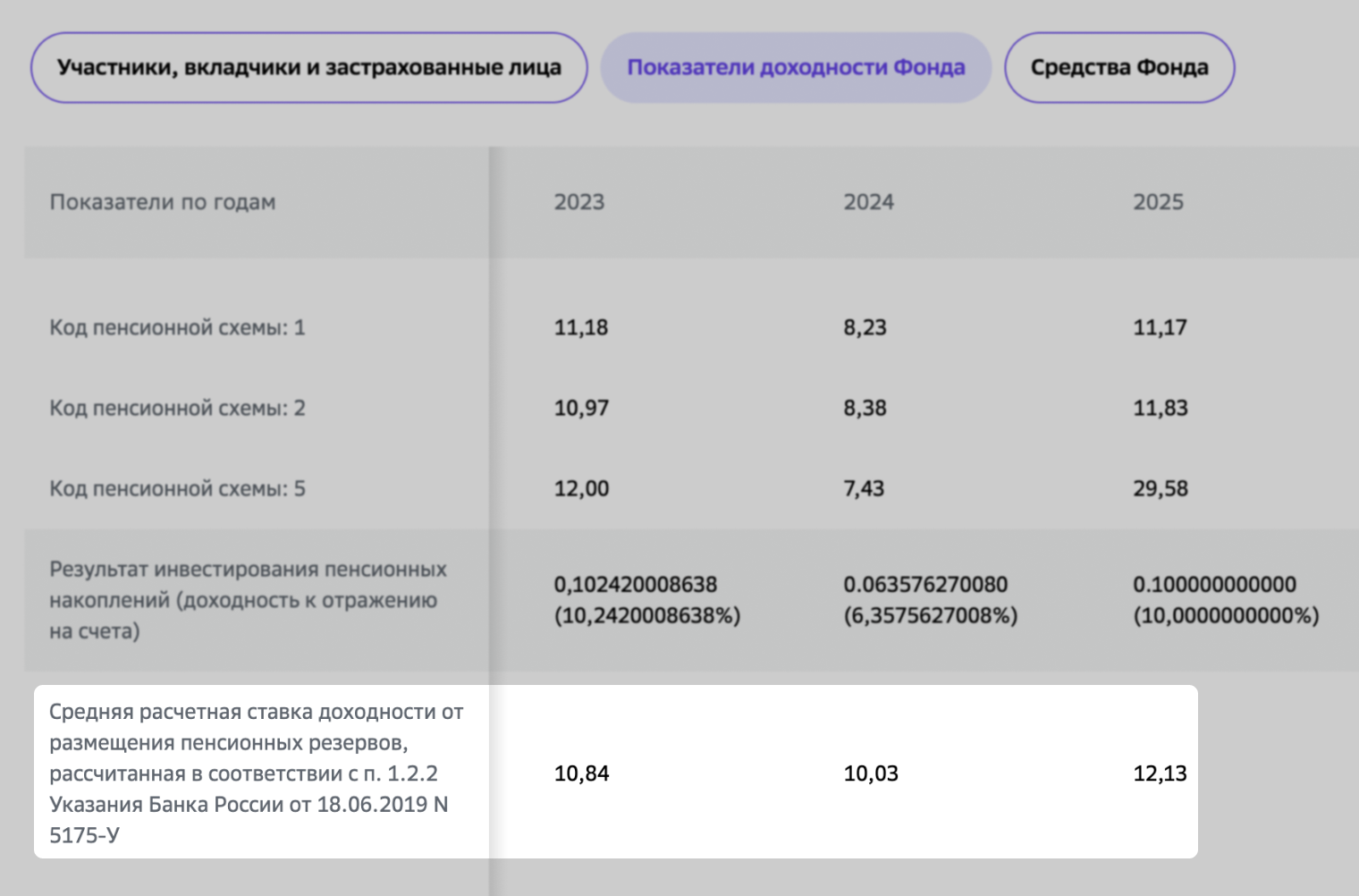The width and height of the screenshot is (1359, 896).
Task: Click the Средняя расчетная ставка доходности label
Action: pos(257,773)
